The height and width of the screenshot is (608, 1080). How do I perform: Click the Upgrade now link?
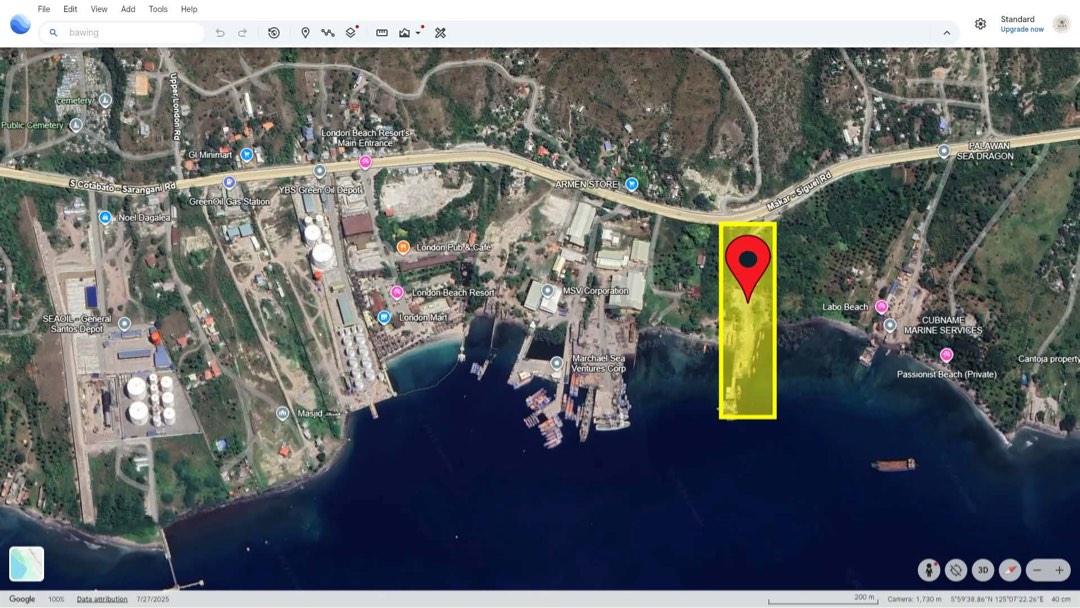click(1021, 30)
